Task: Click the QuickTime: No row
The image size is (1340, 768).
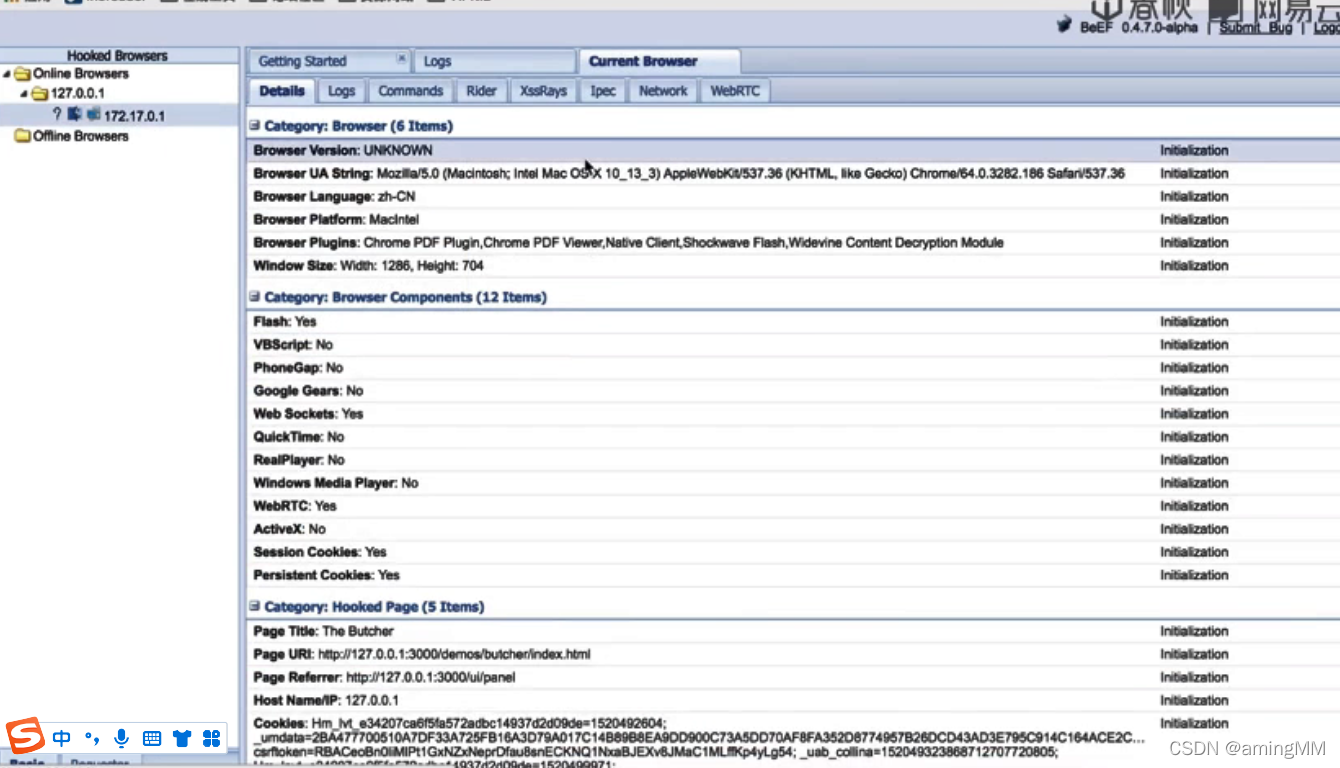Action: coord(793,437)
